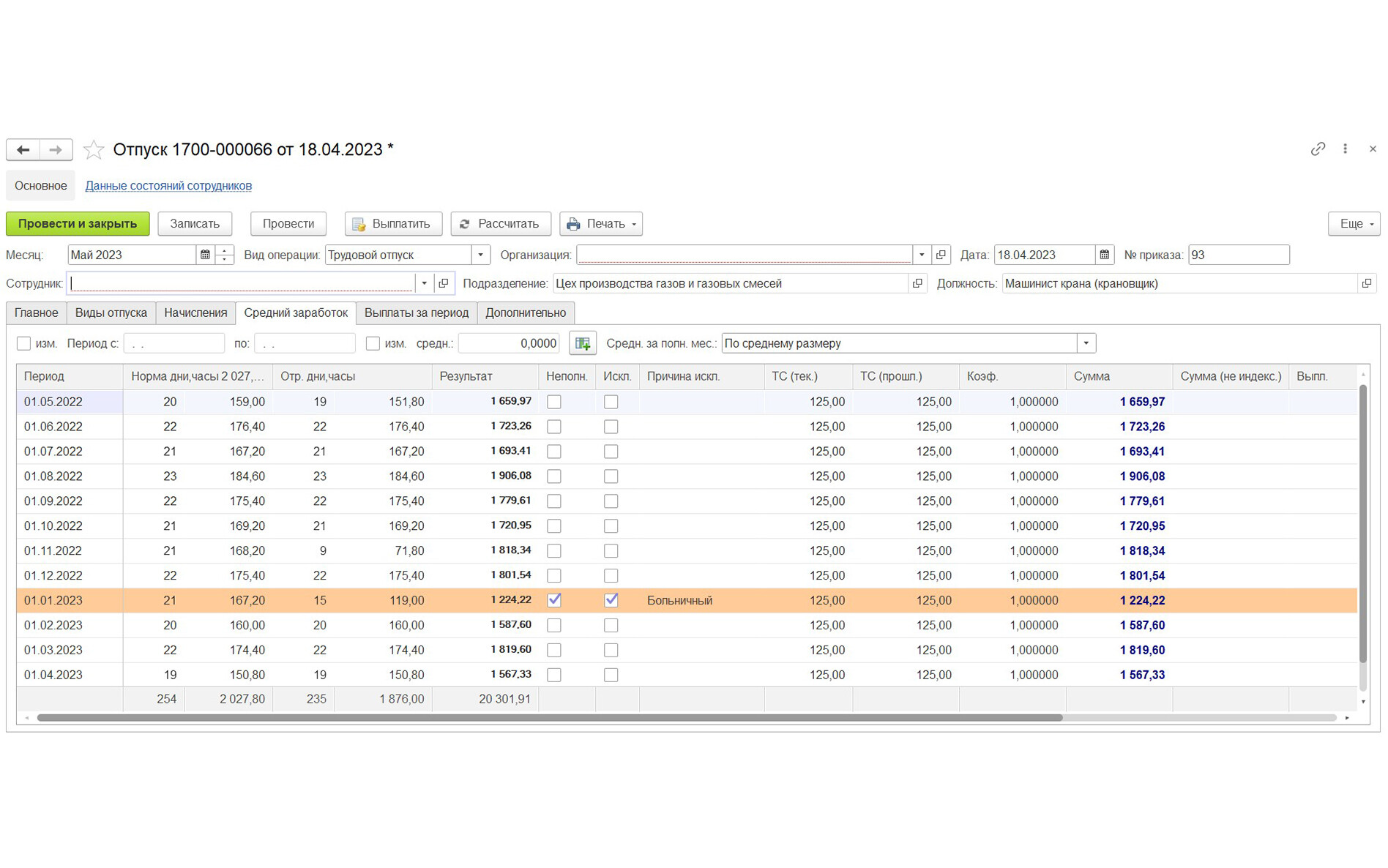Open Подразделение record with open icon
Screen dimensions: 1388x868
coord(917,283)
